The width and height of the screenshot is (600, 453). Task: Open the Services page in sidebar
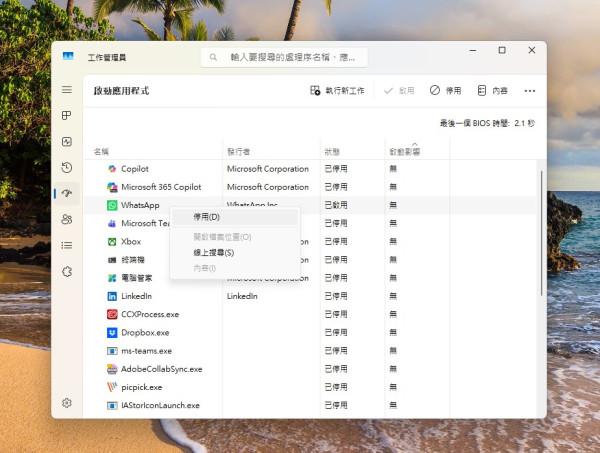[x=67, y=271]
